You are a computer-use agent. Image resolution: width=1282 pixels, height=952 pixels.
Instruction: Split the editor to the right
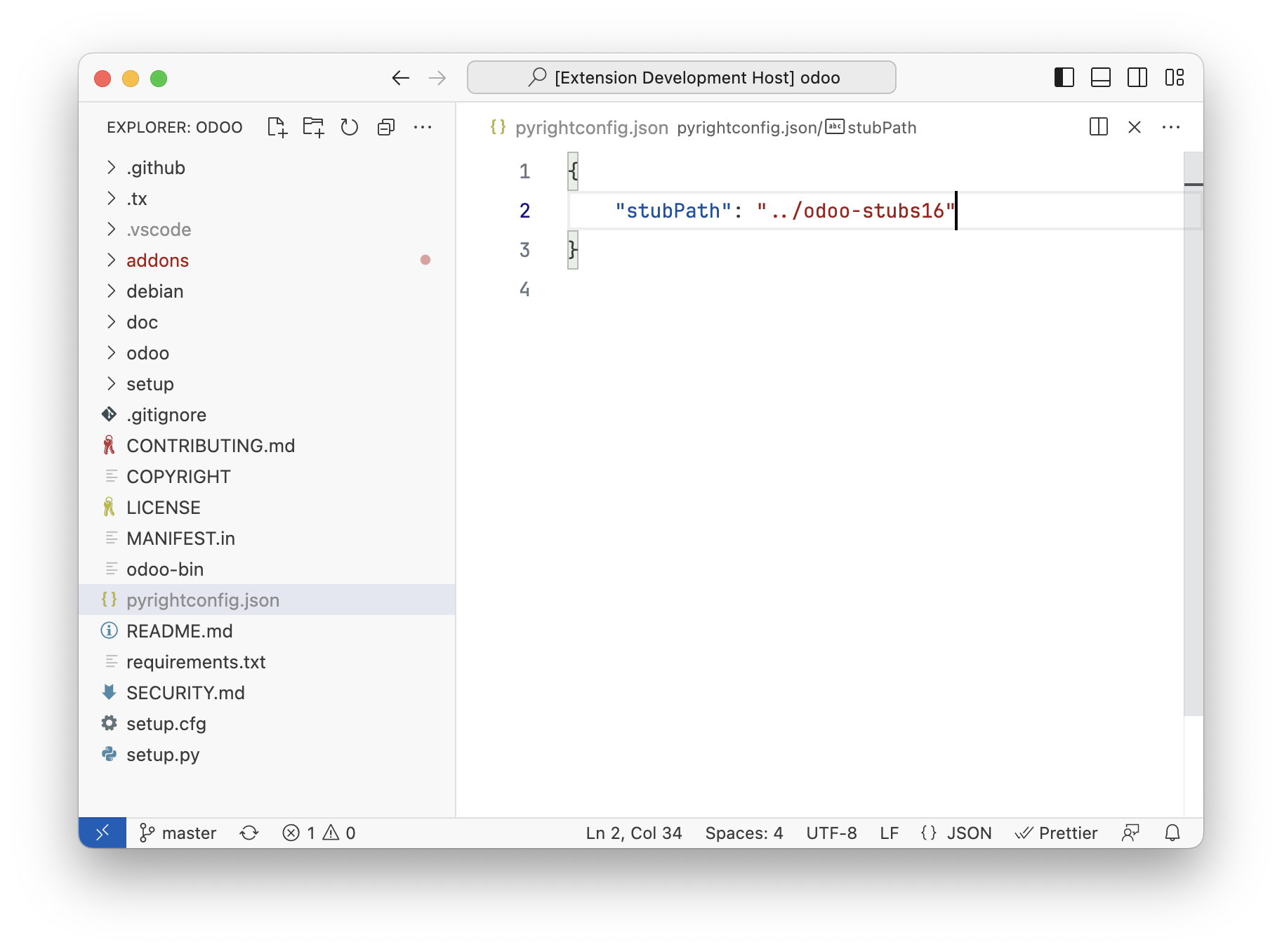[1098, 127]
